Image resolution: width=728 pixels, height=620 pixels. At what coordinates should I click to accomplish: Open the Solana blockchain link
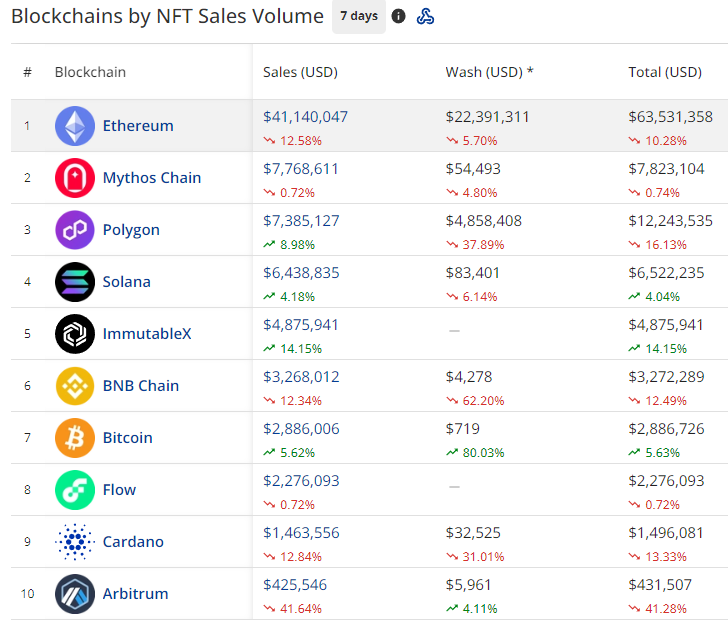pyautogui.click(x=126, y=282)
